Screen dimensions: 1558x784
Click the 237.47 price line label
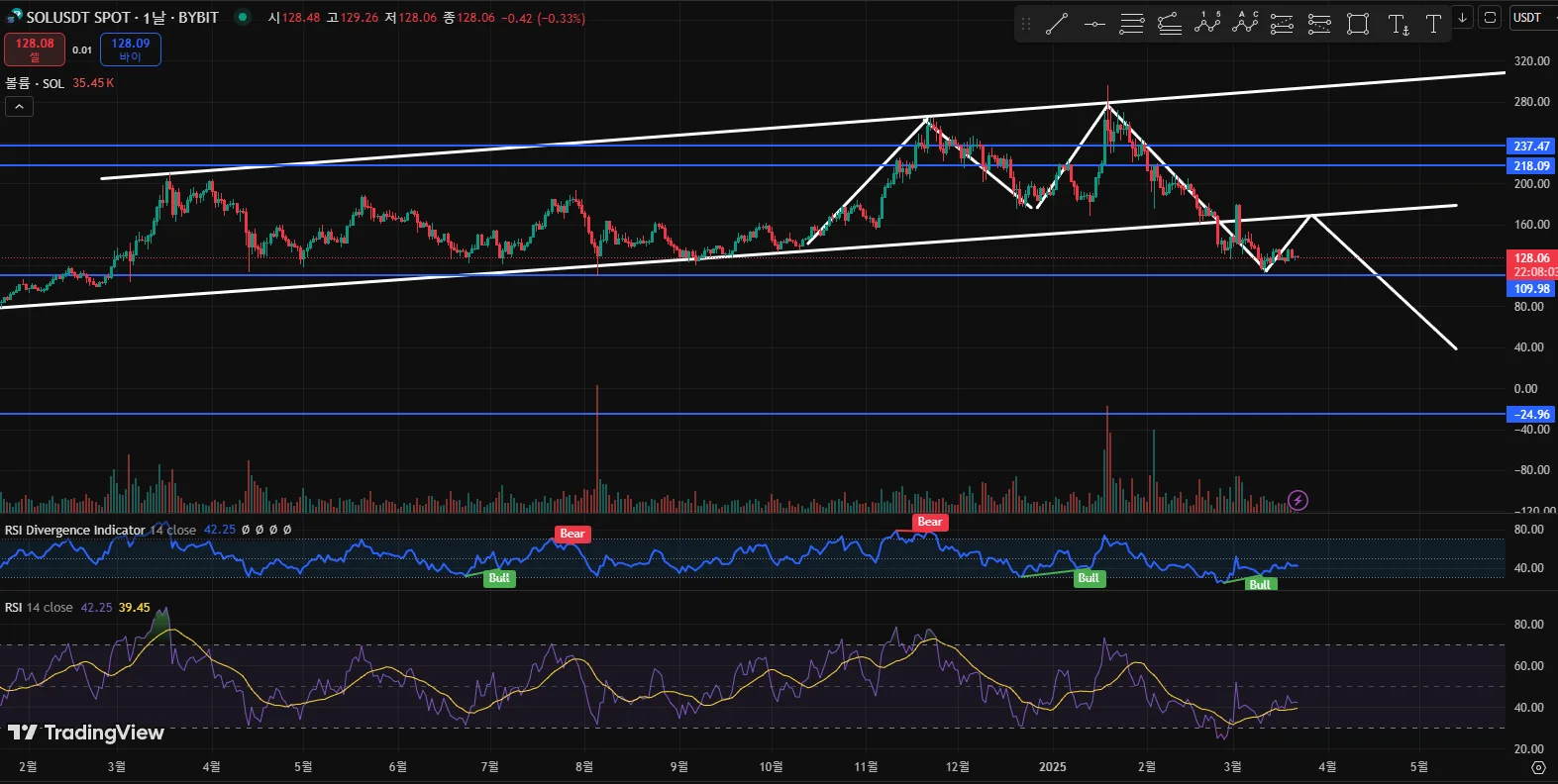1531,146
